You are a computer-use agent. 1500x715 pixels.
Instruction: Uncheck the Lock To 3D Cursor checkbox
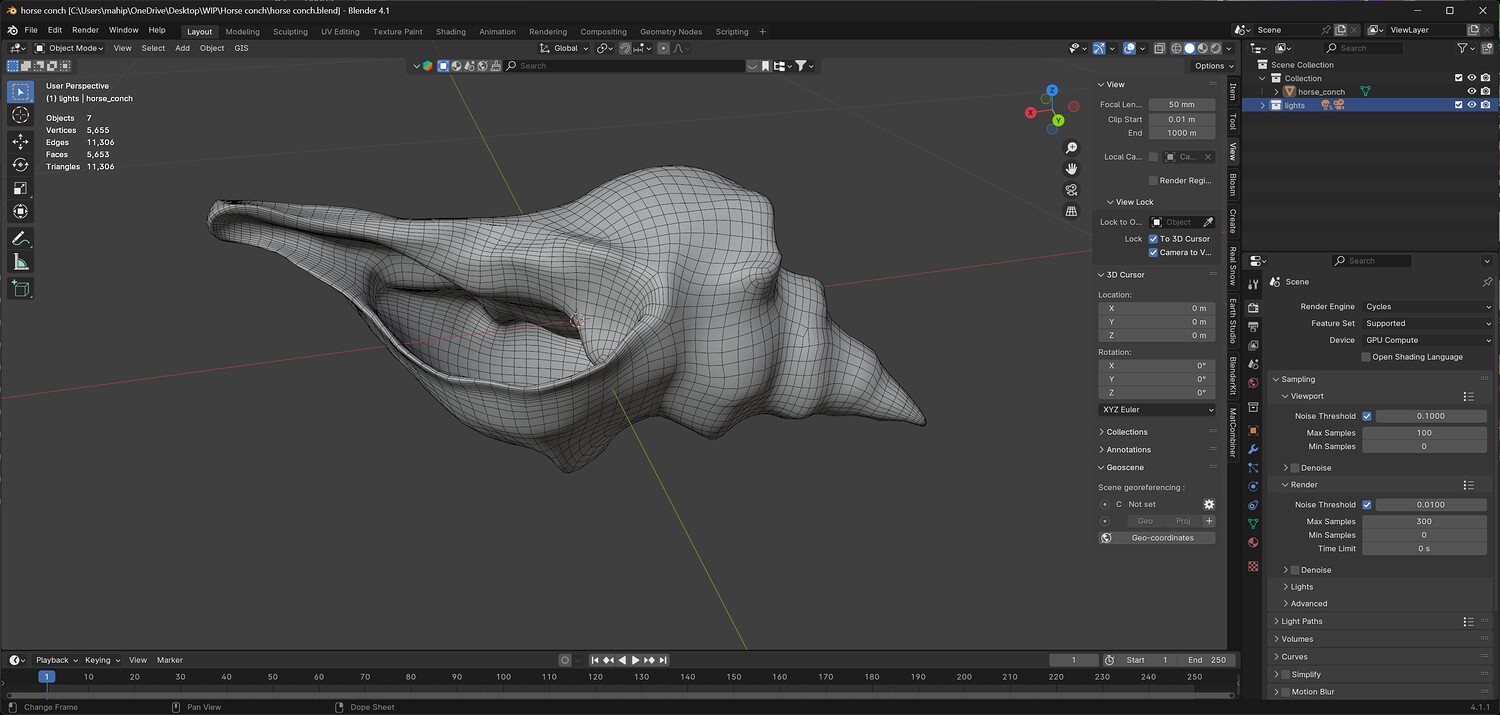1153,239
